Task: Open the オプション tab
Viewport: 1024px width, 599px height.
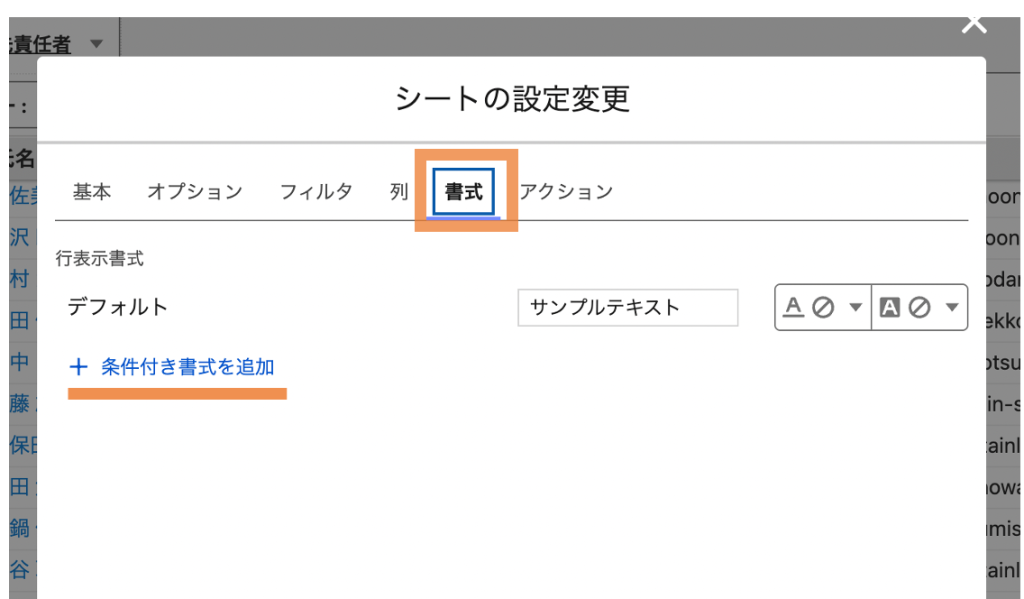Action: pos(195,192)
